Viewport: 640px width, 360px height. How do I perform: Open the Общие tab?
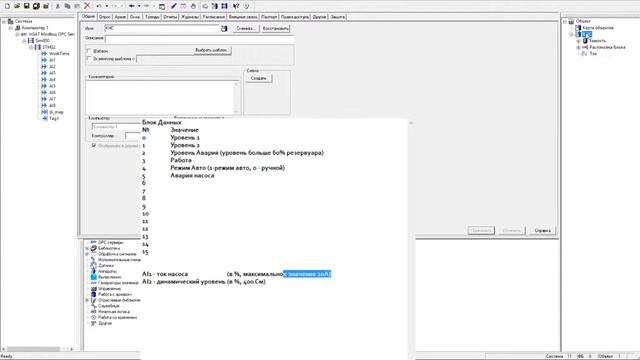[x=88, y=17]
